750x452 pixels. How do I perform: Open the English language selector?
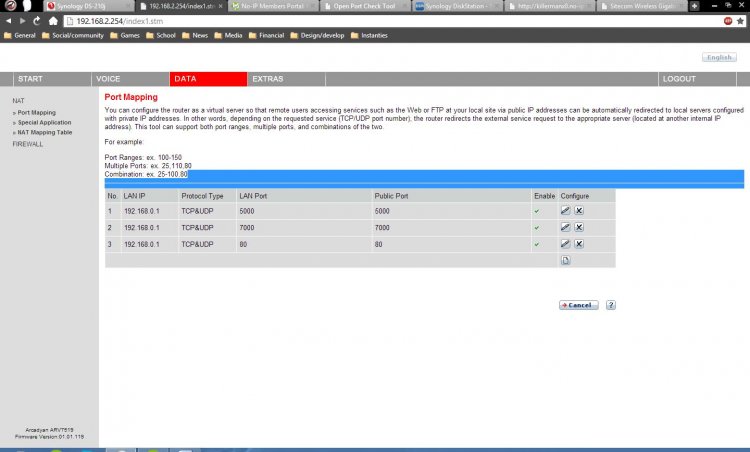(x=718, y=57)
